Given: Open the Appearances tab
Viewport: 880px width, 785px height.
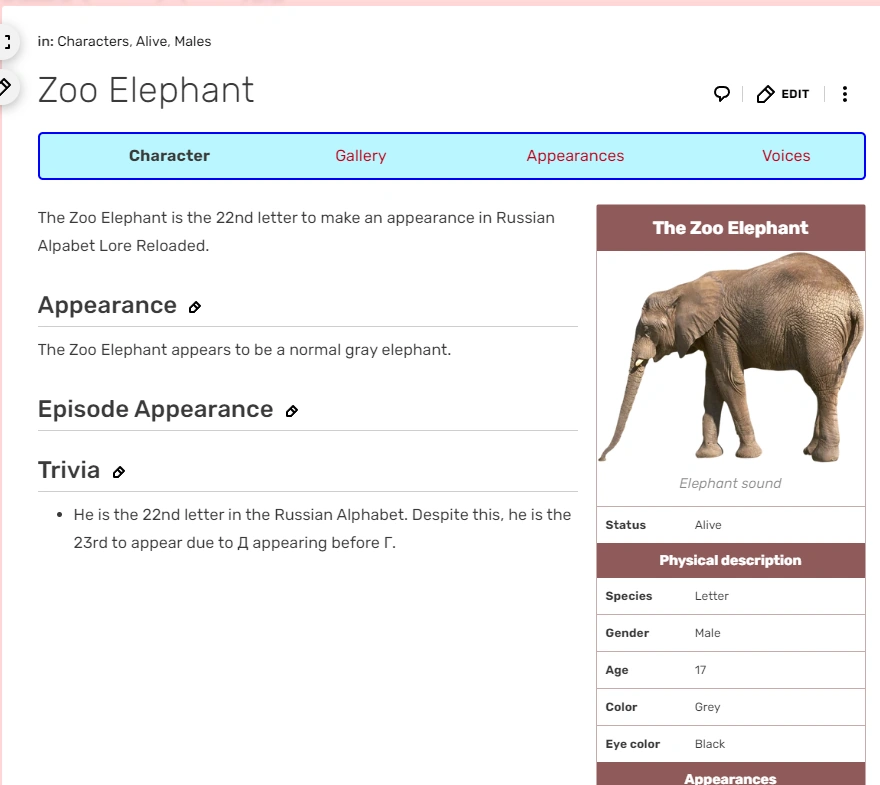Looking at the screenshot, I should (x=575, y=156).
